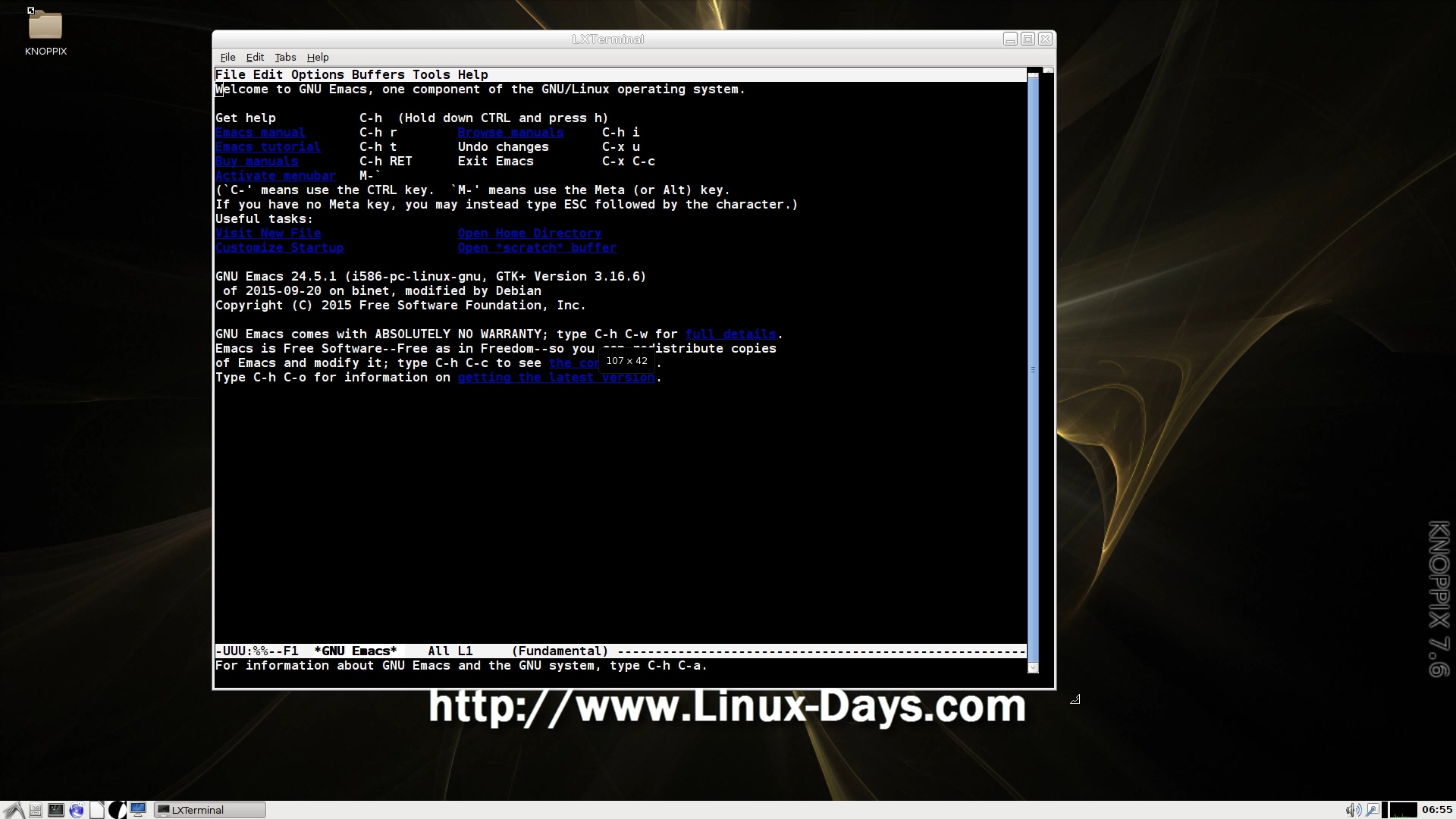The width and height of the screenshot is (1456, 819).
Task: Launch the file manager from taskbar
Action: point(36,810)
